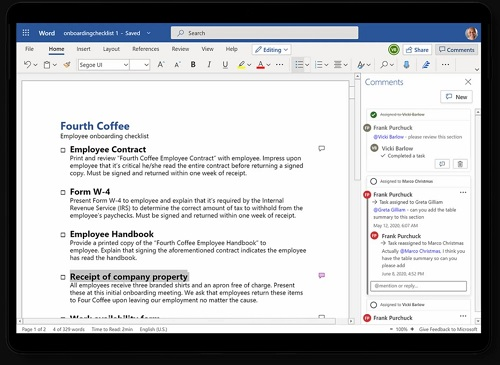Click the @Marco Christmas mention link
The height and width of the screenshot is (365, 500).
(420, 251)
